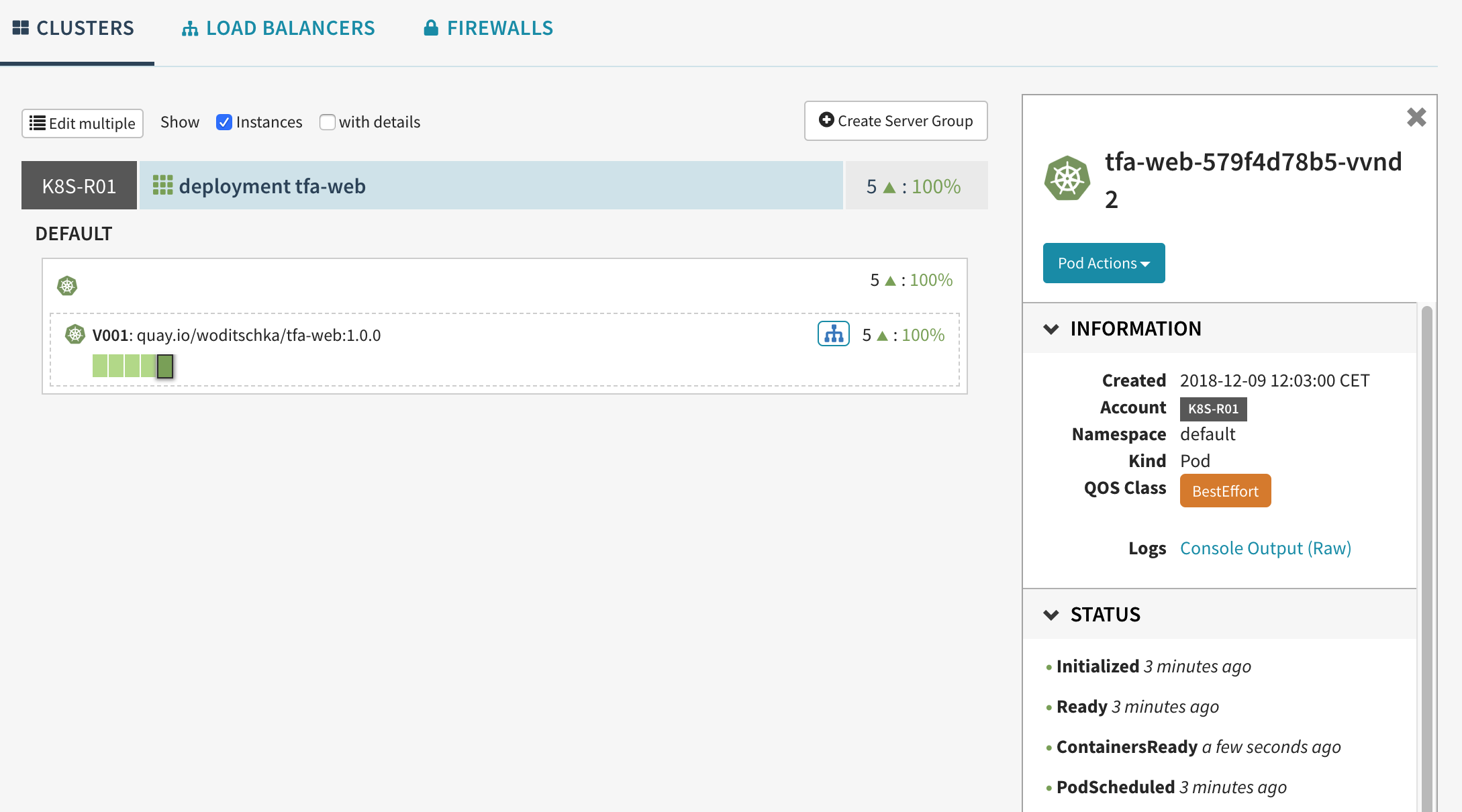This screenshot has height=812, width=1462.
Task: Uncheck the Instances checkbox
Action: coord(224,122)
